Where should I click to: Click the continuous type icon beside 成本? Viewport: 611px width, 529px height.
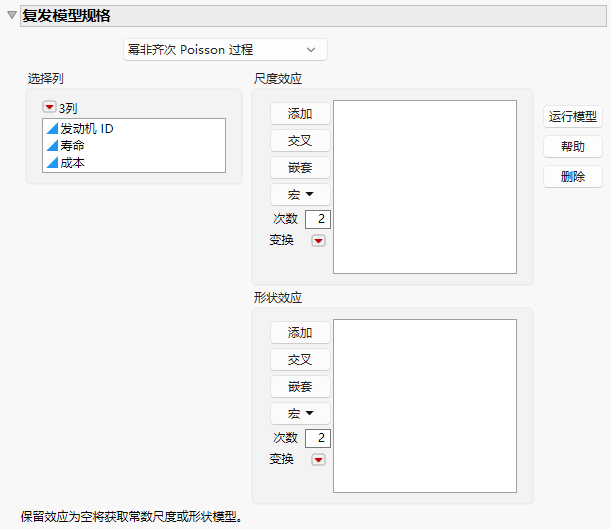click(52, 163)
